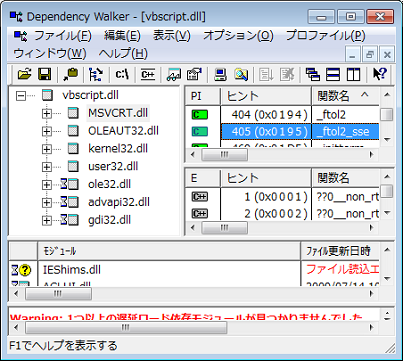The image size is (403, 361).
Task: Click the auto-expand tree toolbar icon
Action: coord(95,74)
